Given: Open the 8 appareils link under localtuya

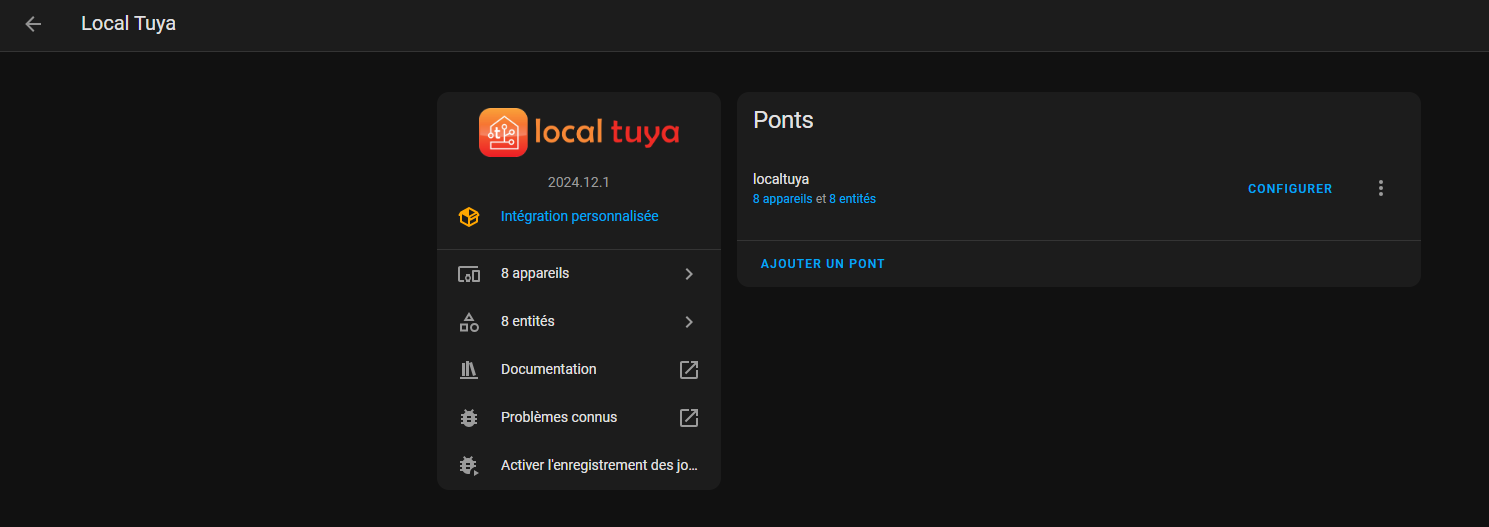Looking at the screenshot, I should (782, 199).
